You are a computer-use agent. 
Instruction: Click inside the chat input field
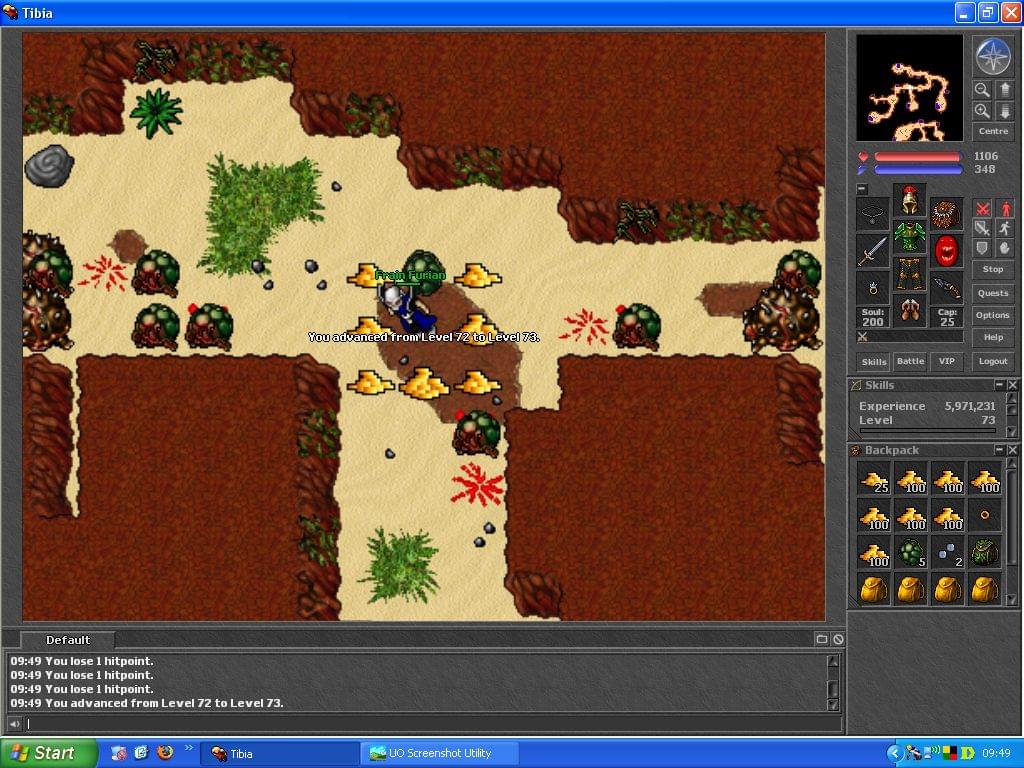[x=432, y=724]
